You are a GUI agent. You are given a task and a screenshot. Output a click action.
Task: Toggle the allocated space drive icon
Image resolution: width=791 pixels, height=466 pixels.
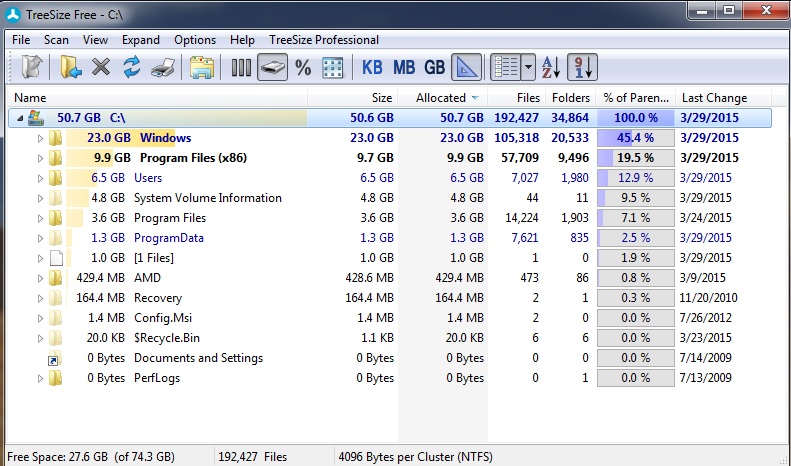coord(273,68)
